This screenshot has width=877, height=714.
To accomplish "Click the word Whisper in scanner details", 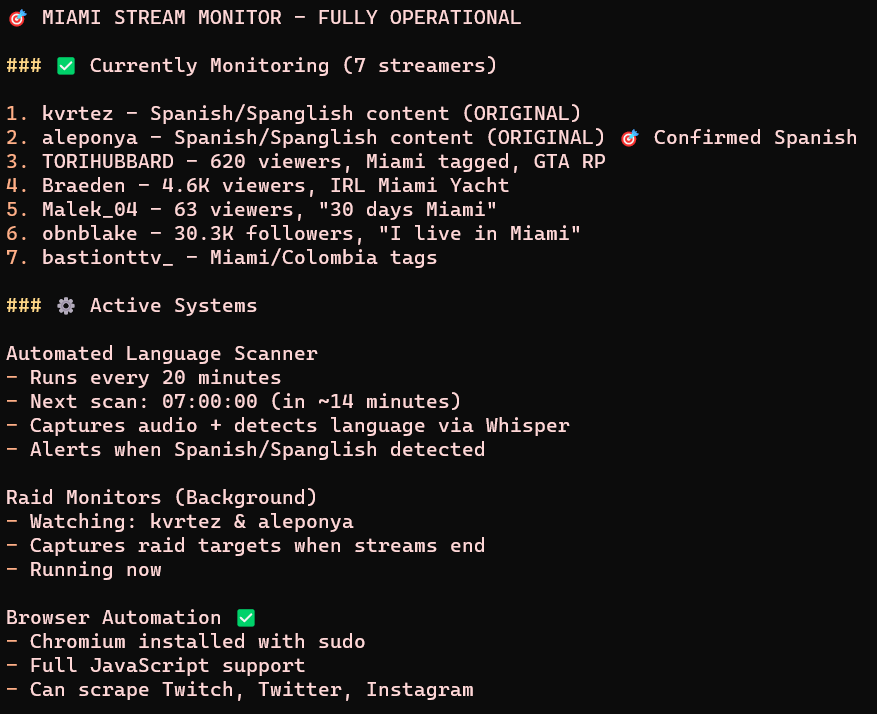I will pos(527,426).
